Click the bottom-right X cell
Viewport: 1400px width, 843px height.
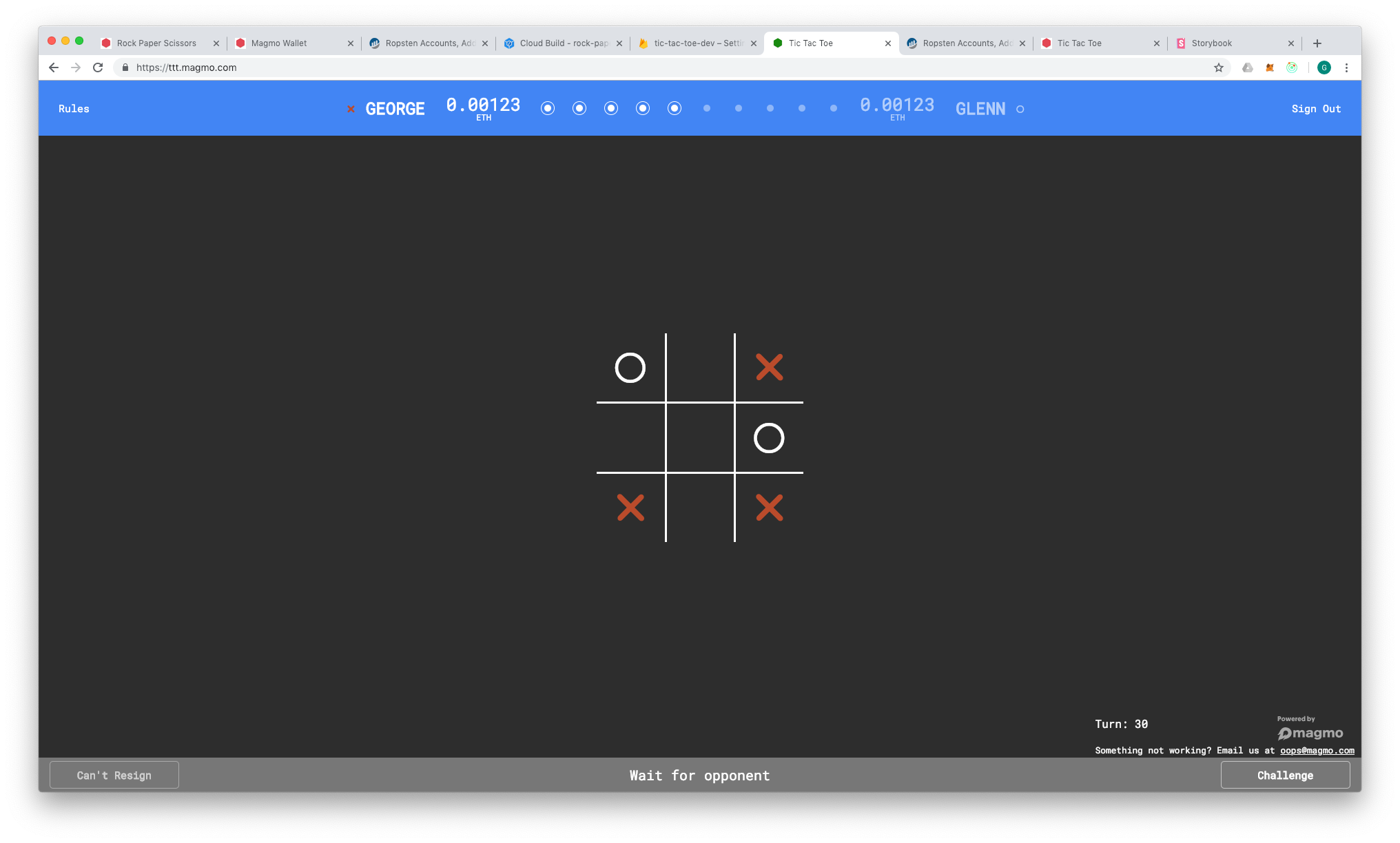tap(770, 508)
